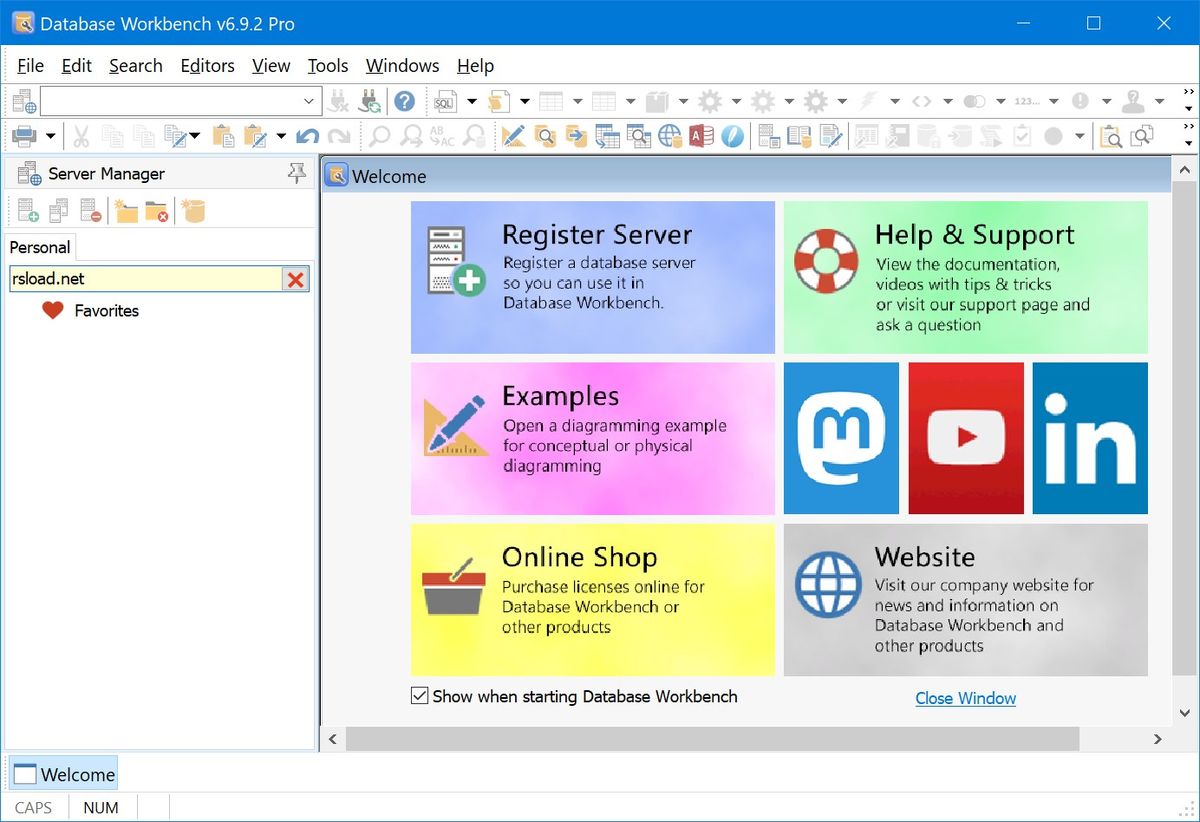Toggle the NUM lock status indicator
Screen dimensions: 1200x822
point(101,807)
